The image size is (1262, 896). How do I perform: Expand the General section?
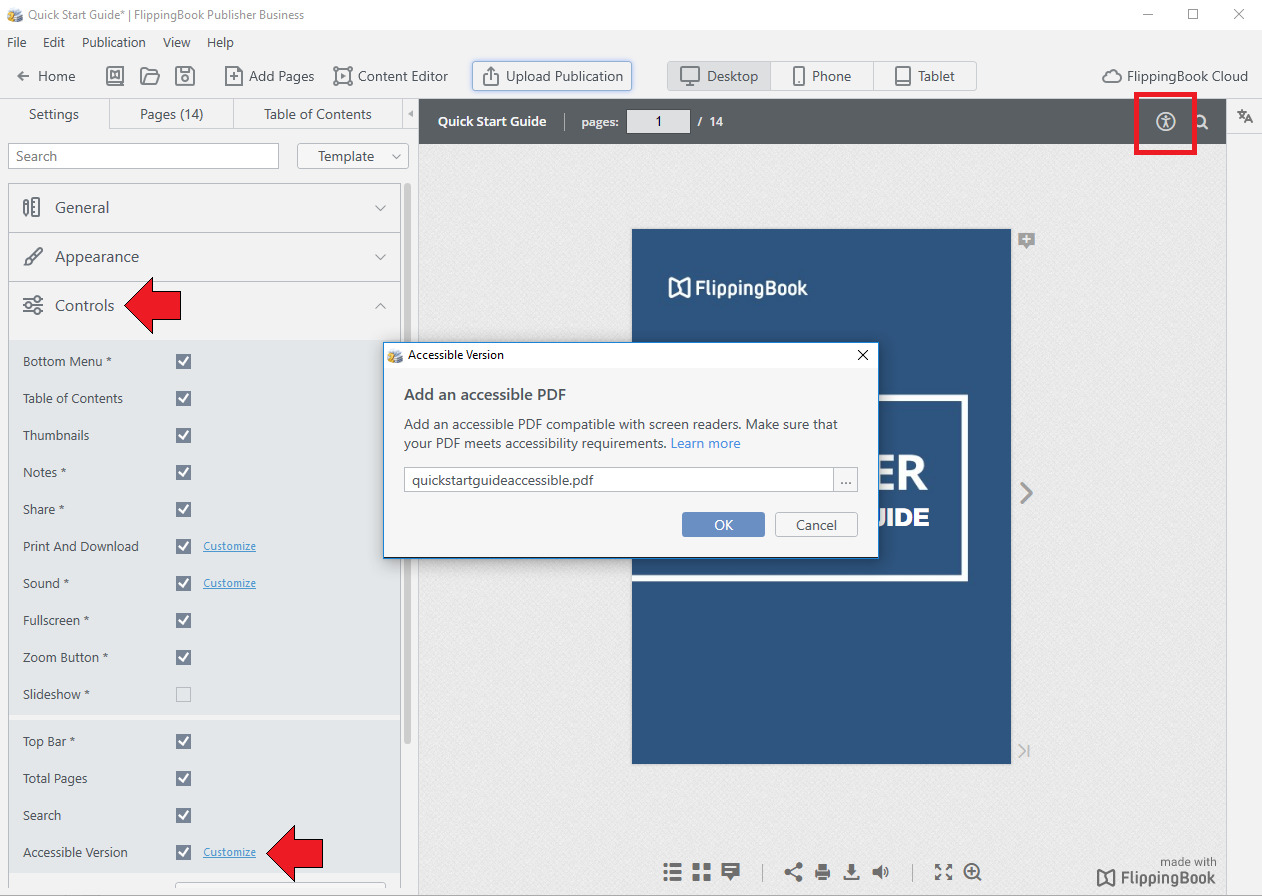(x=204, y=208)
